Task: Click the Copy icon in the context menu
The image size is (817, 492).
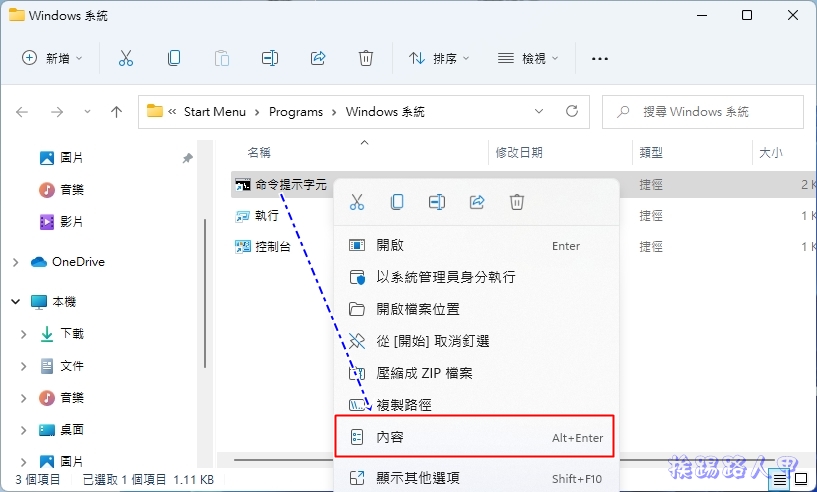Action: tap(397, 202)
